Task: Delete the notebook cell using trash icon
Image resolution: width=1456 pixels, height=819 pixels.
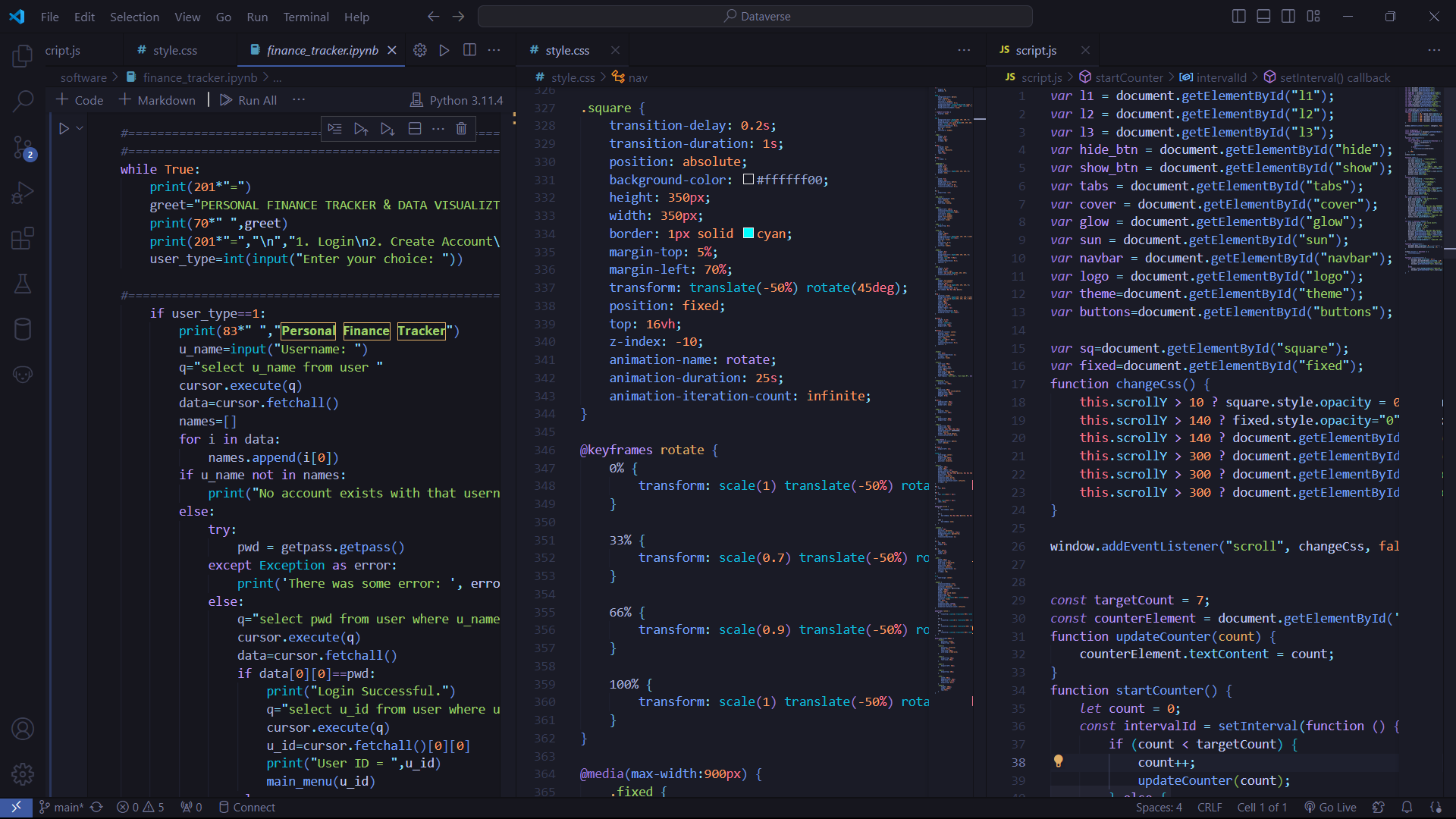Action: point(461,129)
